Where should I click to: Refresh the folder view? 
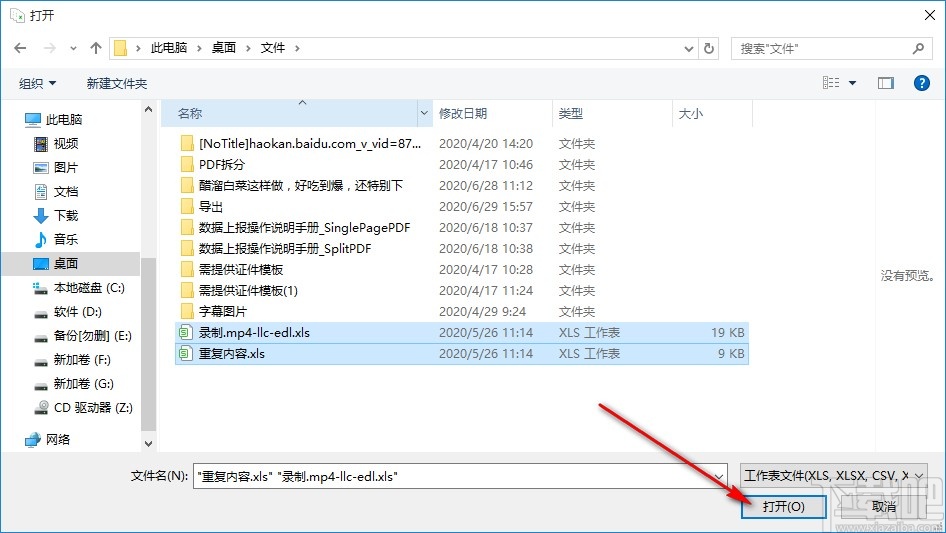709,48
